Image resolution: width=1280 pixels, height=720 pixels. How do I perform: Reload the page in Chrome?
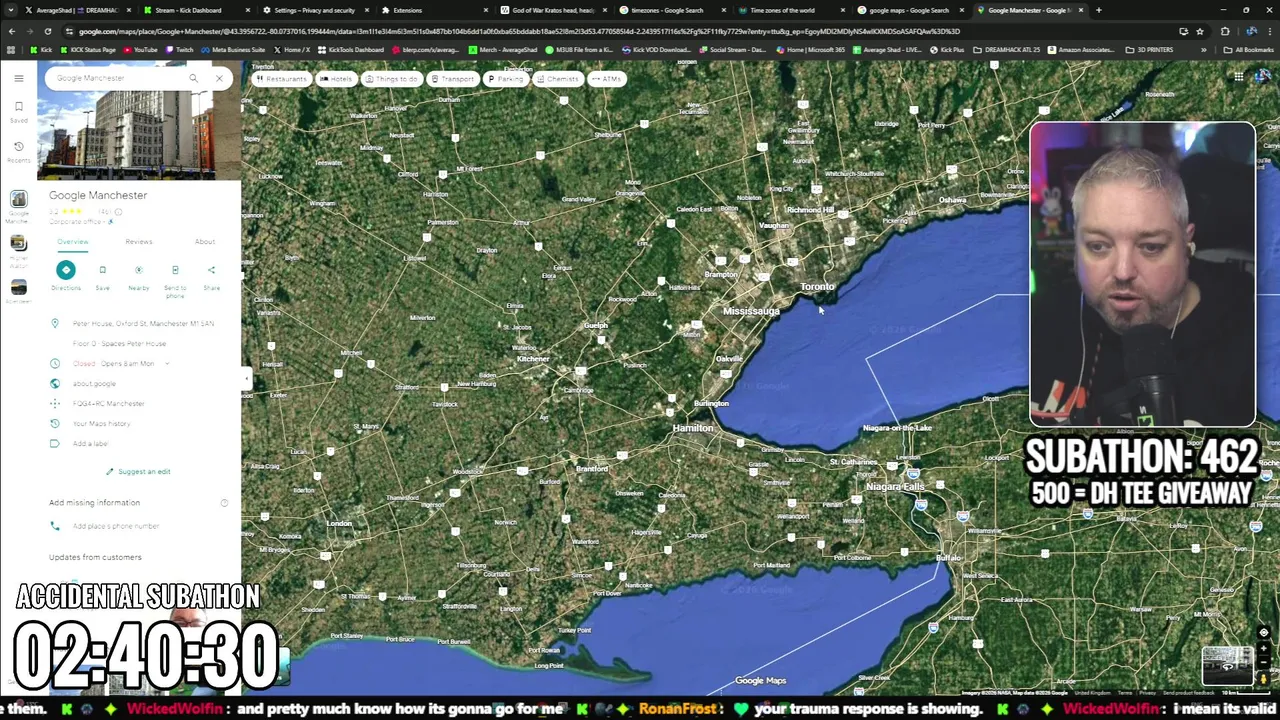point(47,31)
